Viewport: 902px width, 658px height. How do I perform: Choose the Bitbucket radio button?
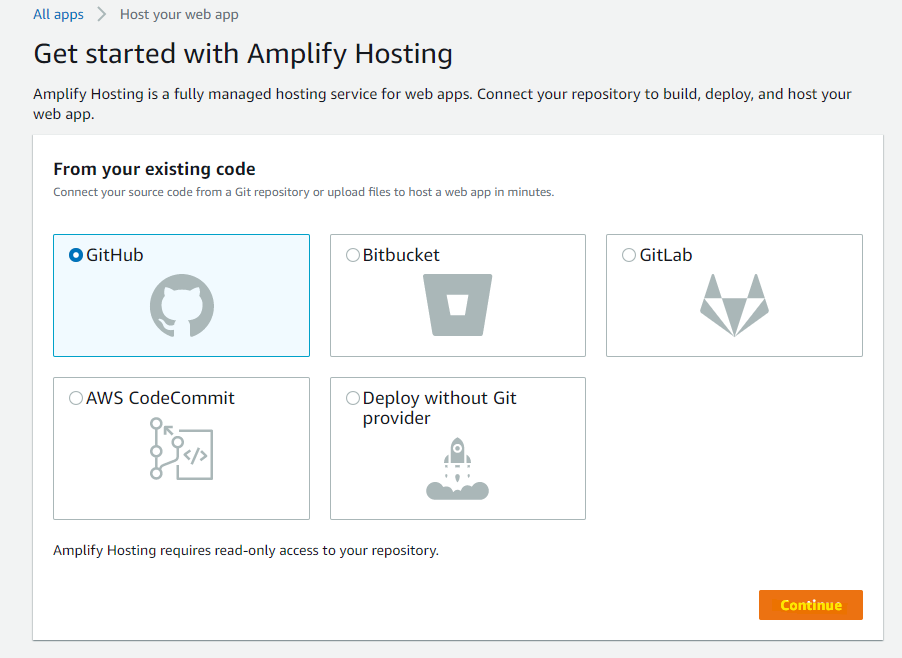(352, 255)
